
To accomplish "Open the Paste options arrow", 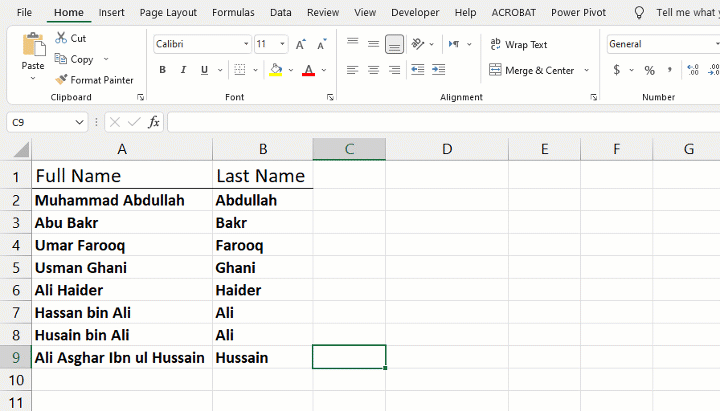I will [x=33, y=79].
